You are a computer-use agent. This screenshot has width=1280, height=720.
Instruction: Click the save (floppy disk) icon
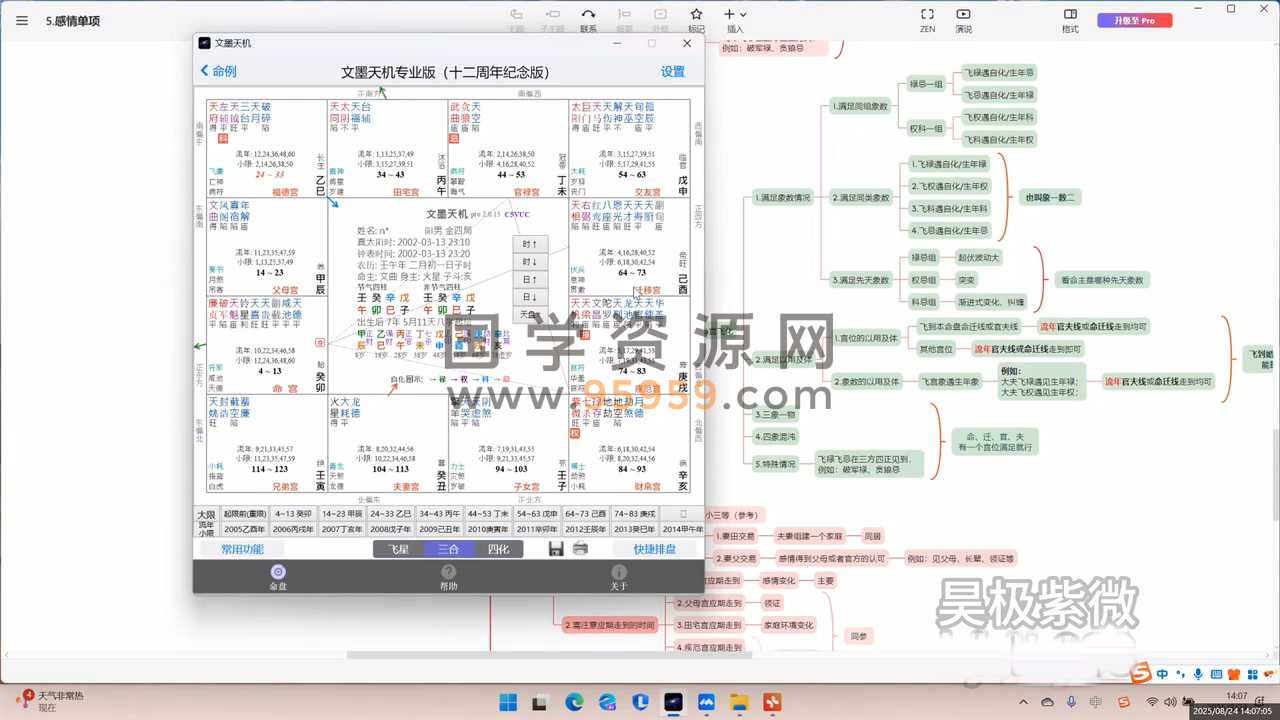point(556,548)
